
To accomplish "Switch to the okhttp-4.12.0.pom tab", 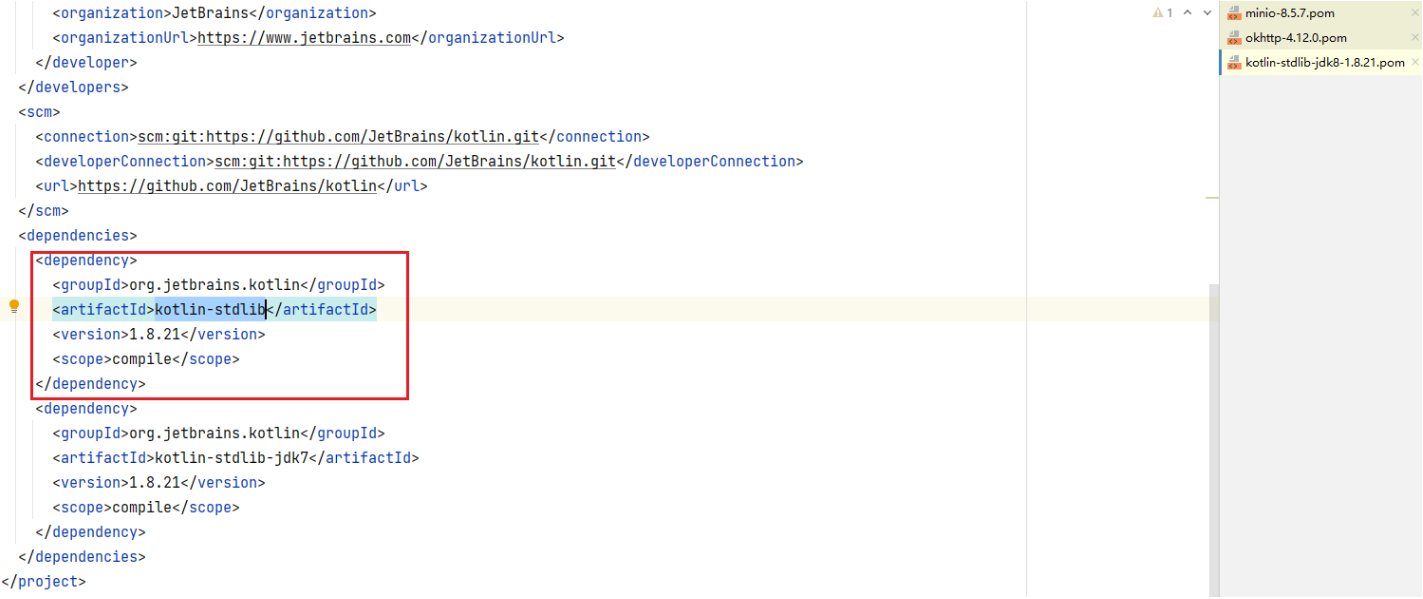I will point(1295,38).
